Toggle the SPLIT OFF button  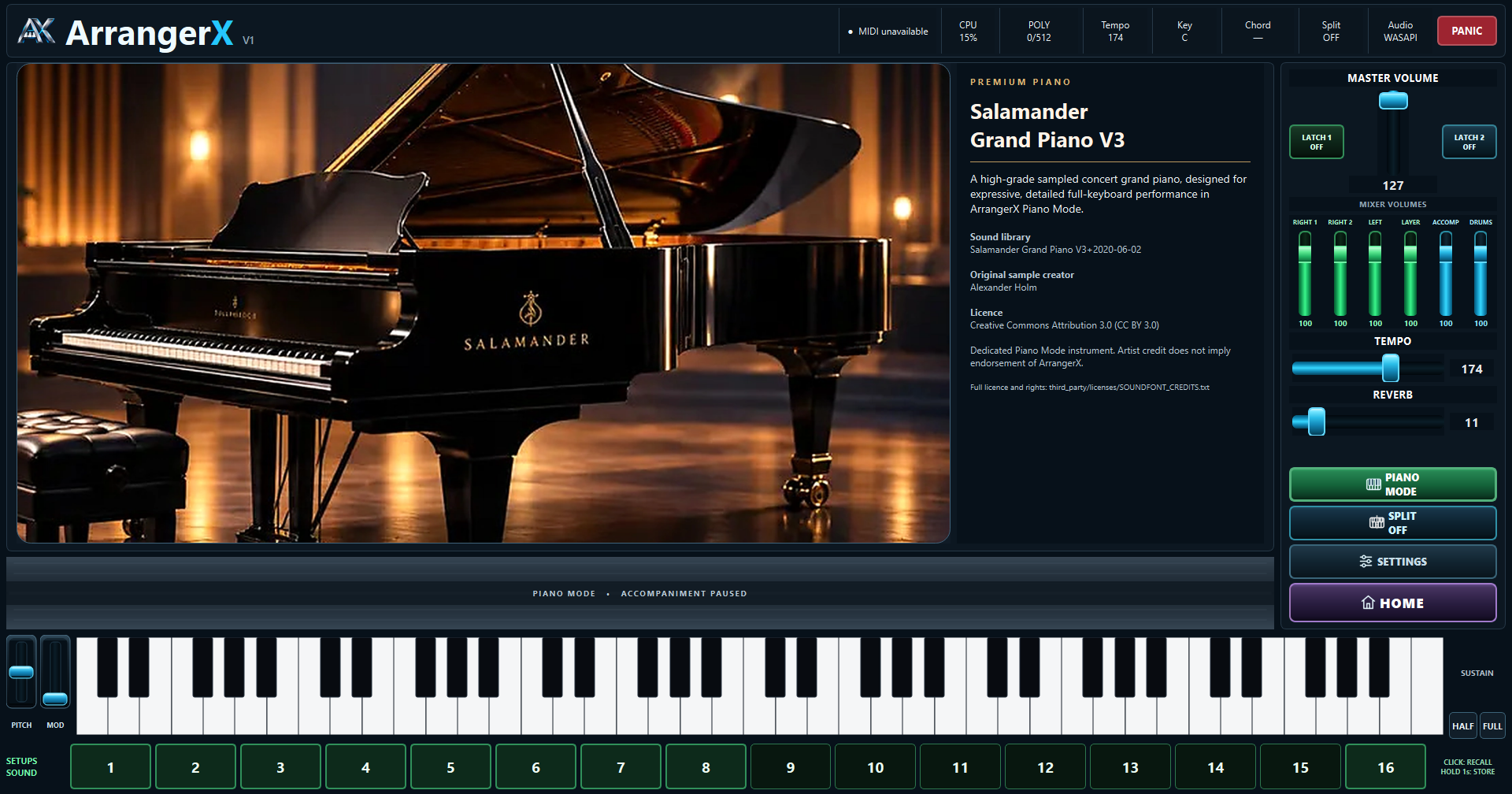[1392, 523]
